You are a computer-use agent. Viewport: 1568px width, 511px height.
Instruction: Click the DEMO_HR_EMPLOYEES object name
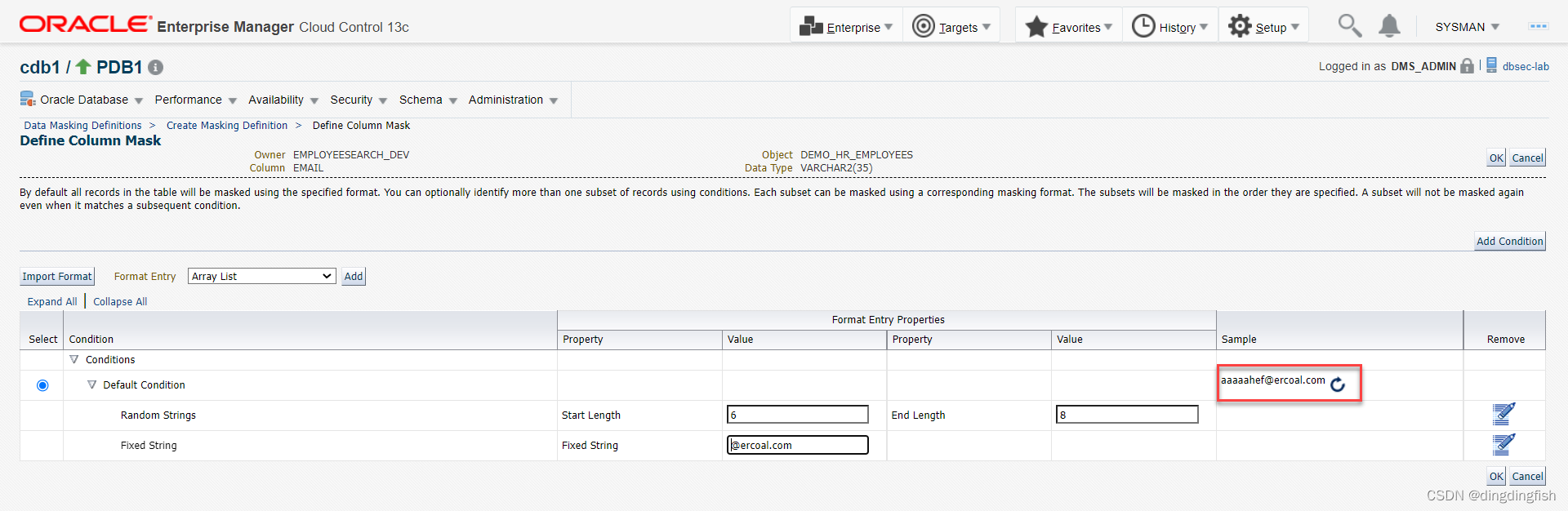[857, 155]
